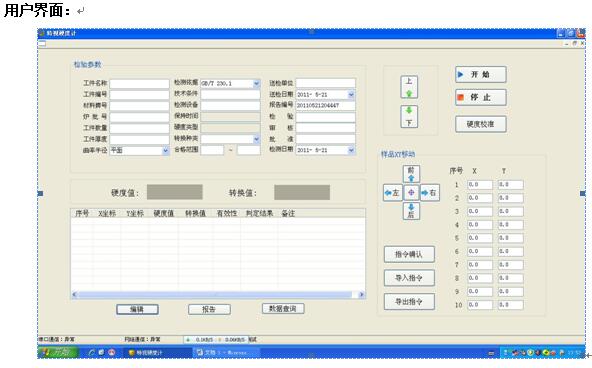Image resolution: width=592 pixels, height=368 pixels.
Task: Move sample forward with 前 arrow
Action: coord(411,174)
